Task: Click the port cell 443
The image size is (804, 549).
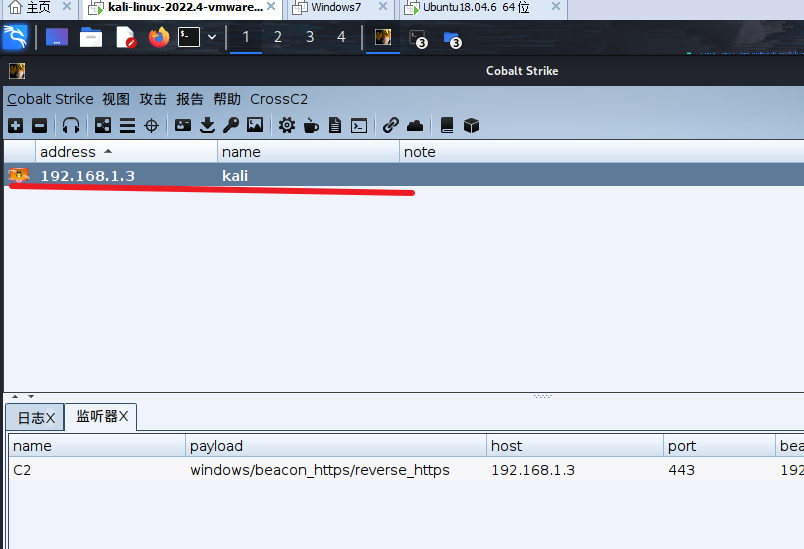Action: tap(681, 470)
